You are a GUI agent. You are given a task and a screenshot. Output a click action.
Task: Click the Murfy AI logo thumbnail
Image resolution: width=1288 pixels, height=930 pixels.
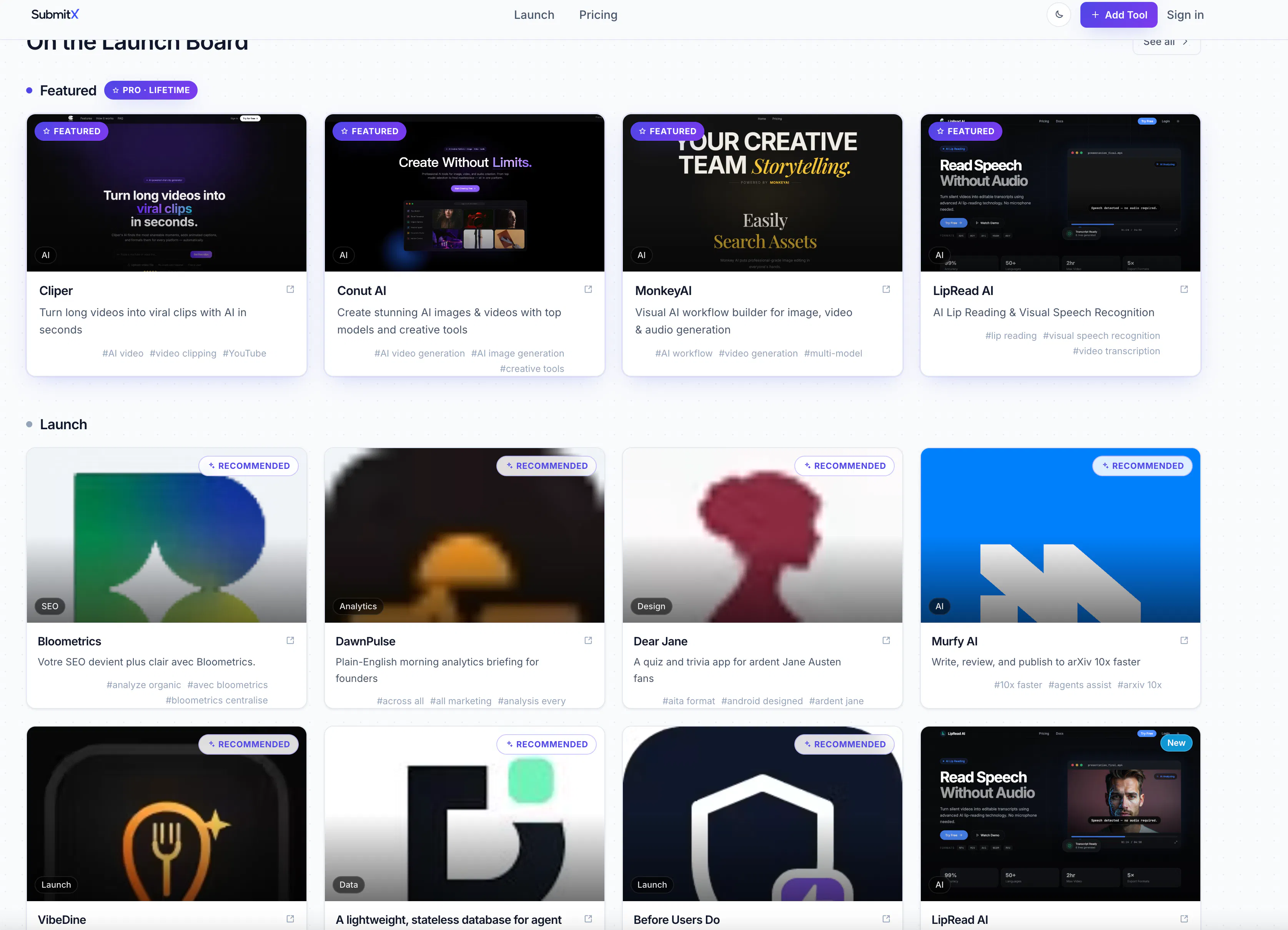coord(1060,535)
